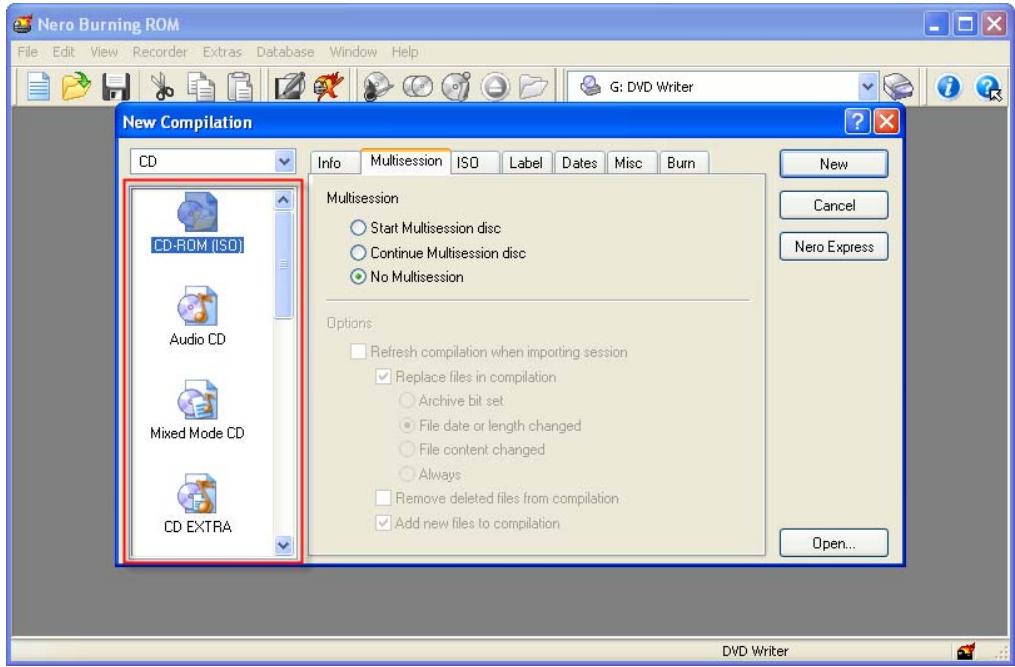Toggle Add new files to compilation
This screenshot has height=667, width=1015.
tap(467, 523)
